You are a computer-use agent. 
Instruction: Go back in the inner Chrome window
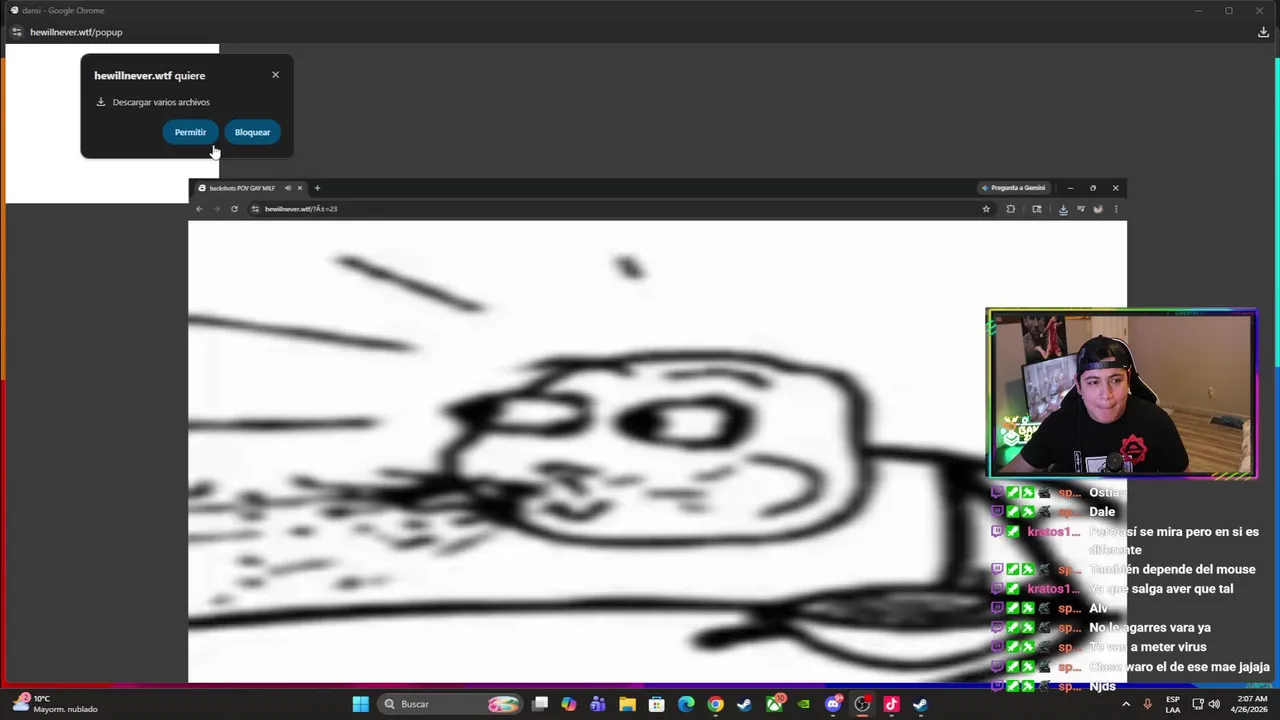[x=199, y=209]
